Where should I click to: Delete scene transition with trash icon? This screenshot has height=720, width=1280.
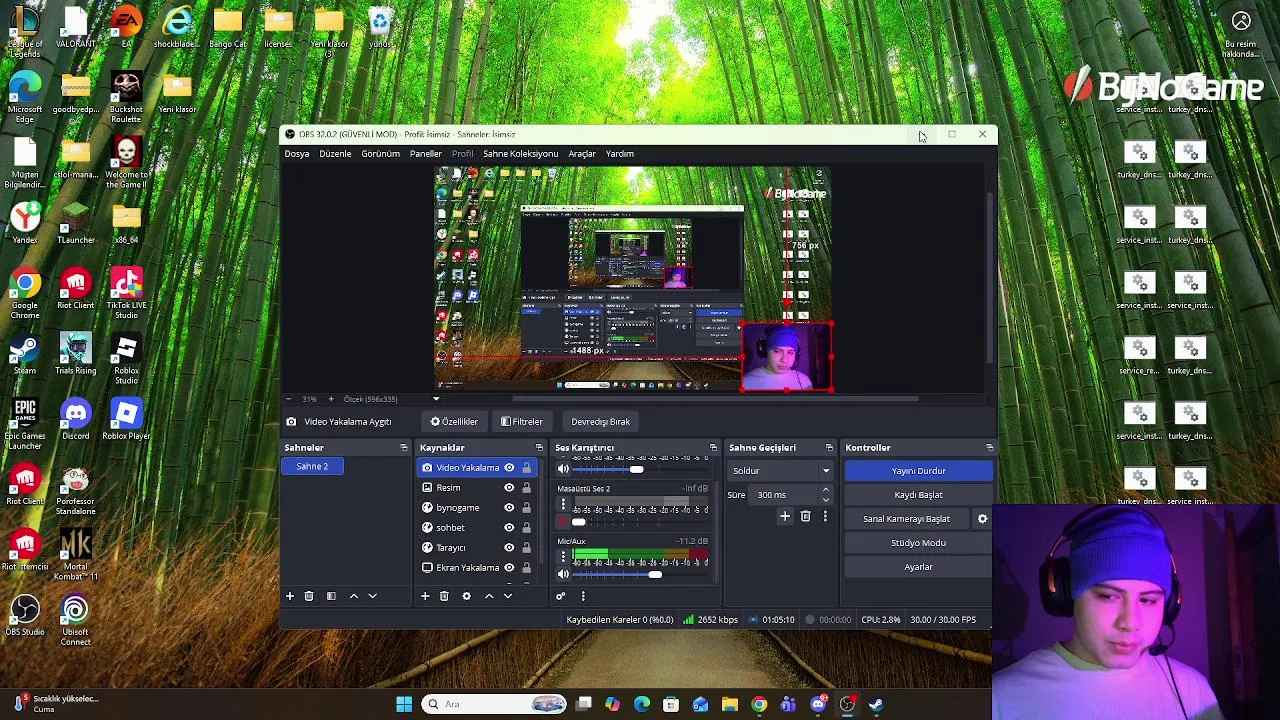pyautogui.click(x=805, y=516)
